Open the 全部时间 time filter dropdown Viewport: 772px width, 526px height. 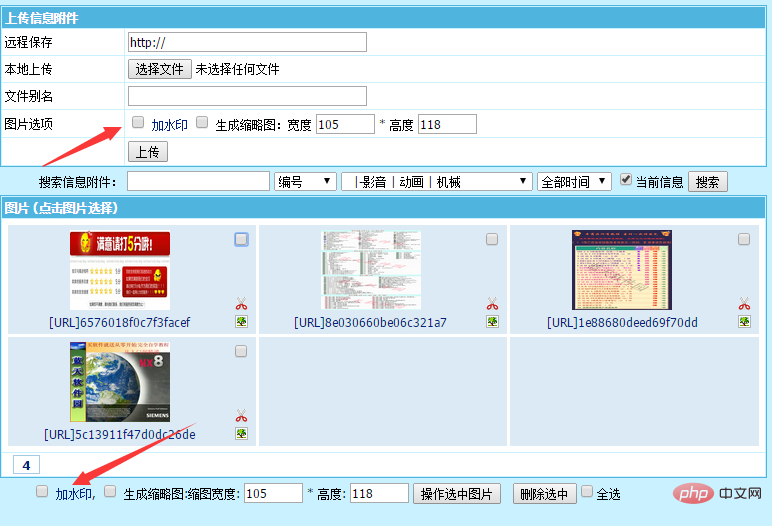click(574, 181)
